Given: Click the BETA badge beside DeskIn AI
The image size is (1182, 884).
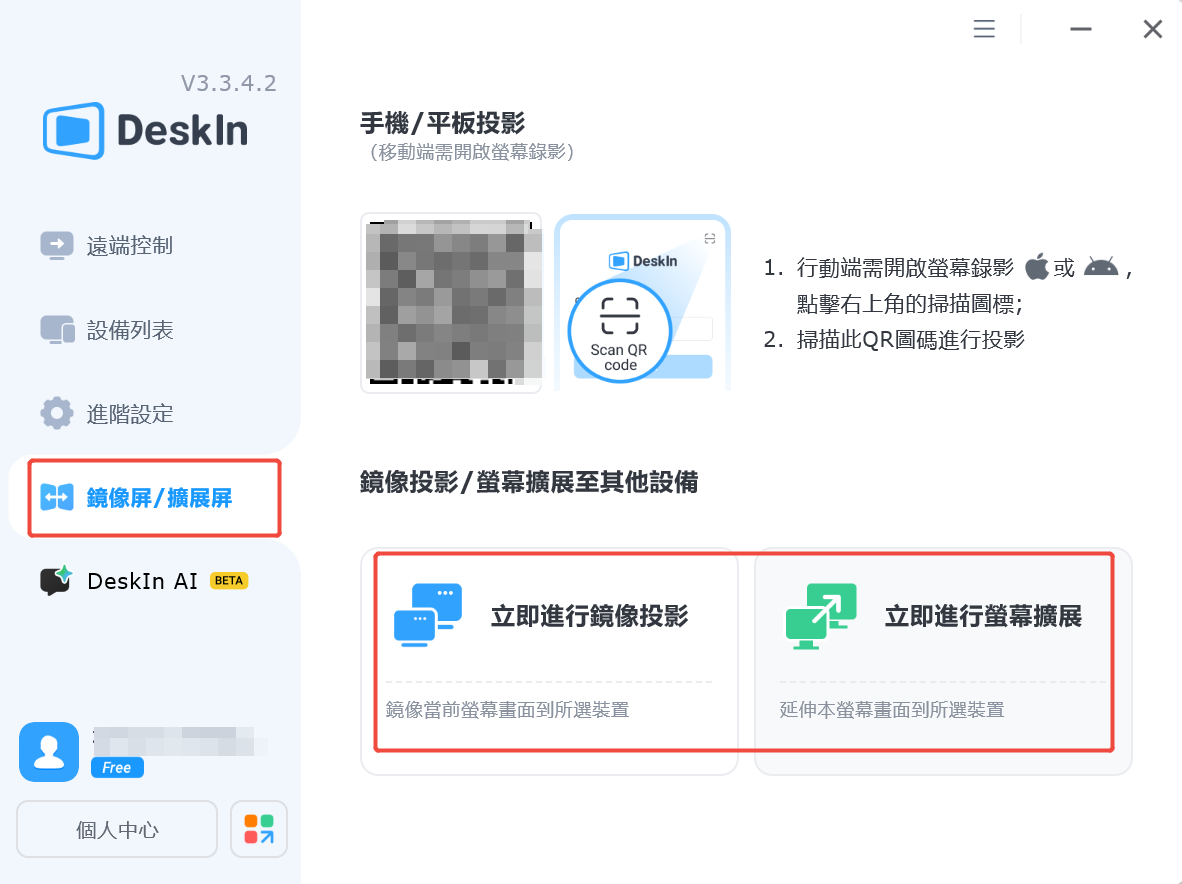Looking at the screenshot, I should pos(229,581).
